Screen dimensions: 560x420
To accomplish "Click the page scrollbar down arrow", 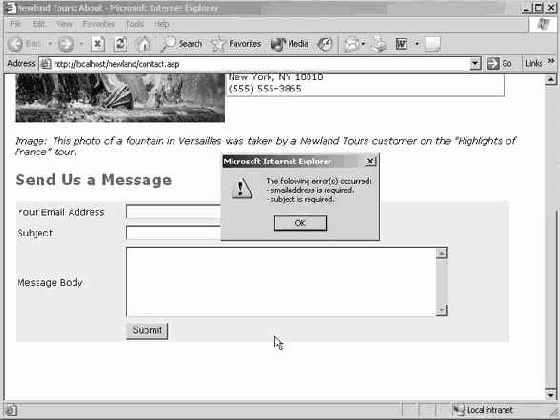I will [x=551, y=395].
